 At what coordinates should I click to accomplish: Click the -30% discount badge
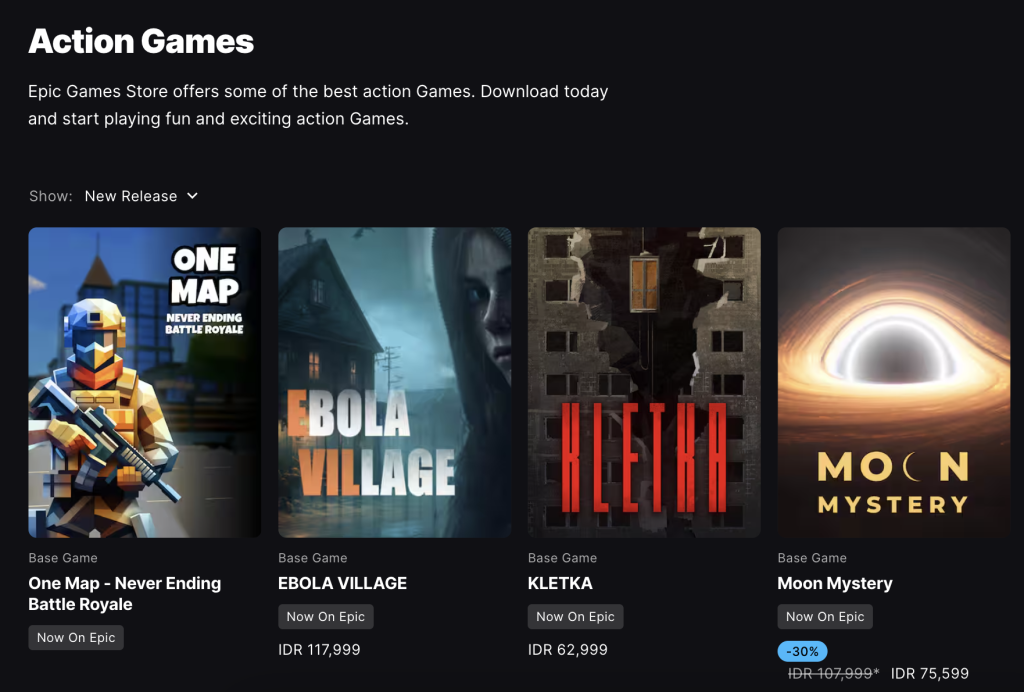pos(802,652)
